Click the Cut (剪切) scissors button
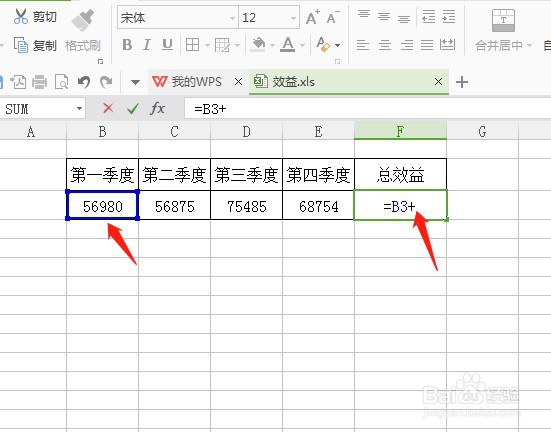The image size is (551, 432). pos(35,17)
